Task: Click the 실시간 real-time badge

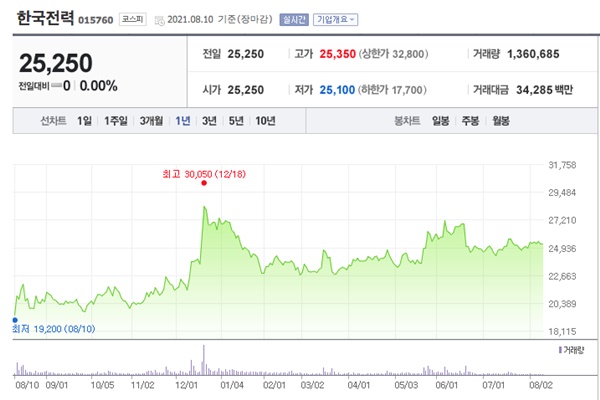Action: pos(294,20)
